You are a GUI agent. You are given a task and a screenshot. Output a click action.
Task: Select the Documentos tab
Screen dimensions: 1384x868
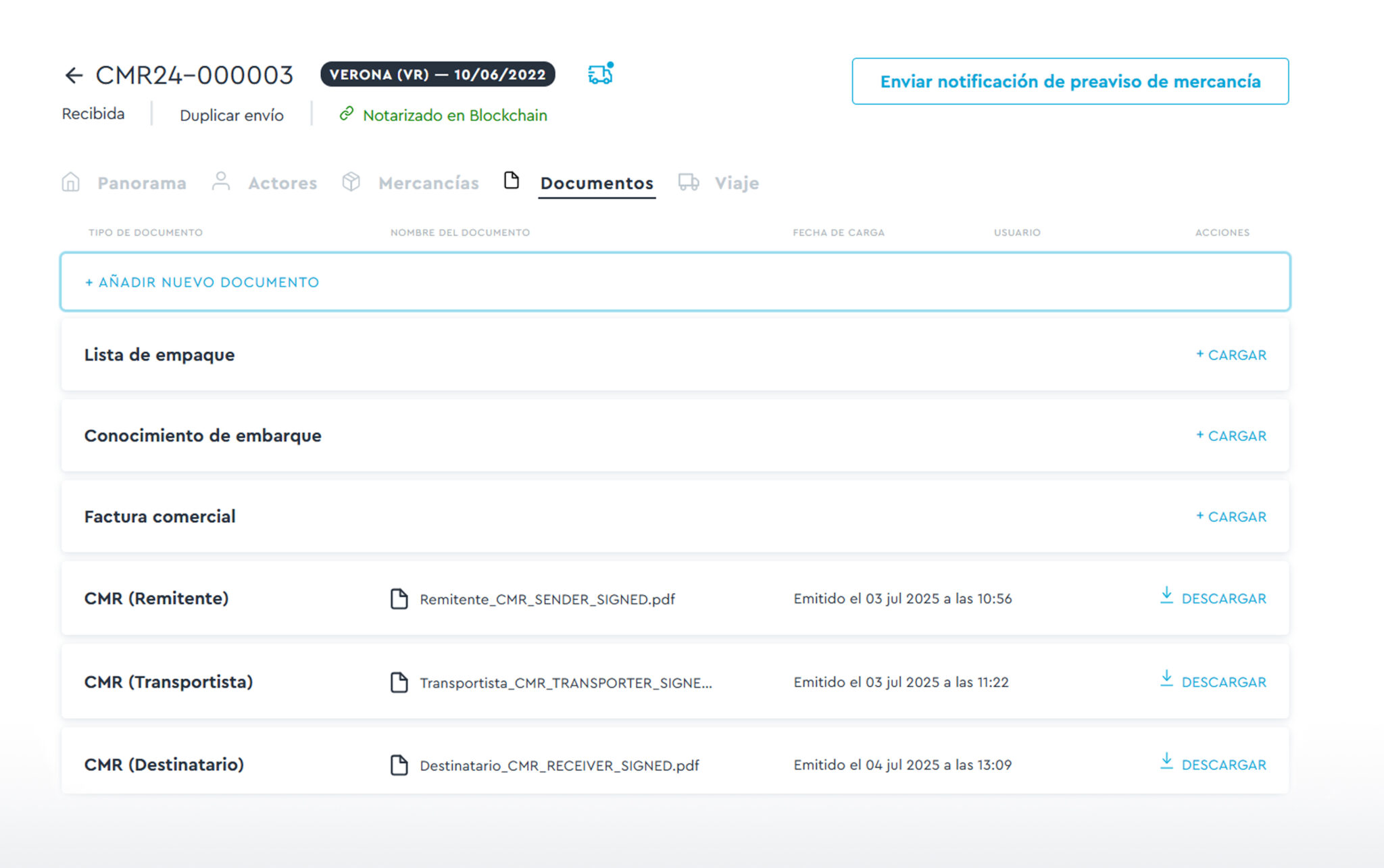pos(596,183)
